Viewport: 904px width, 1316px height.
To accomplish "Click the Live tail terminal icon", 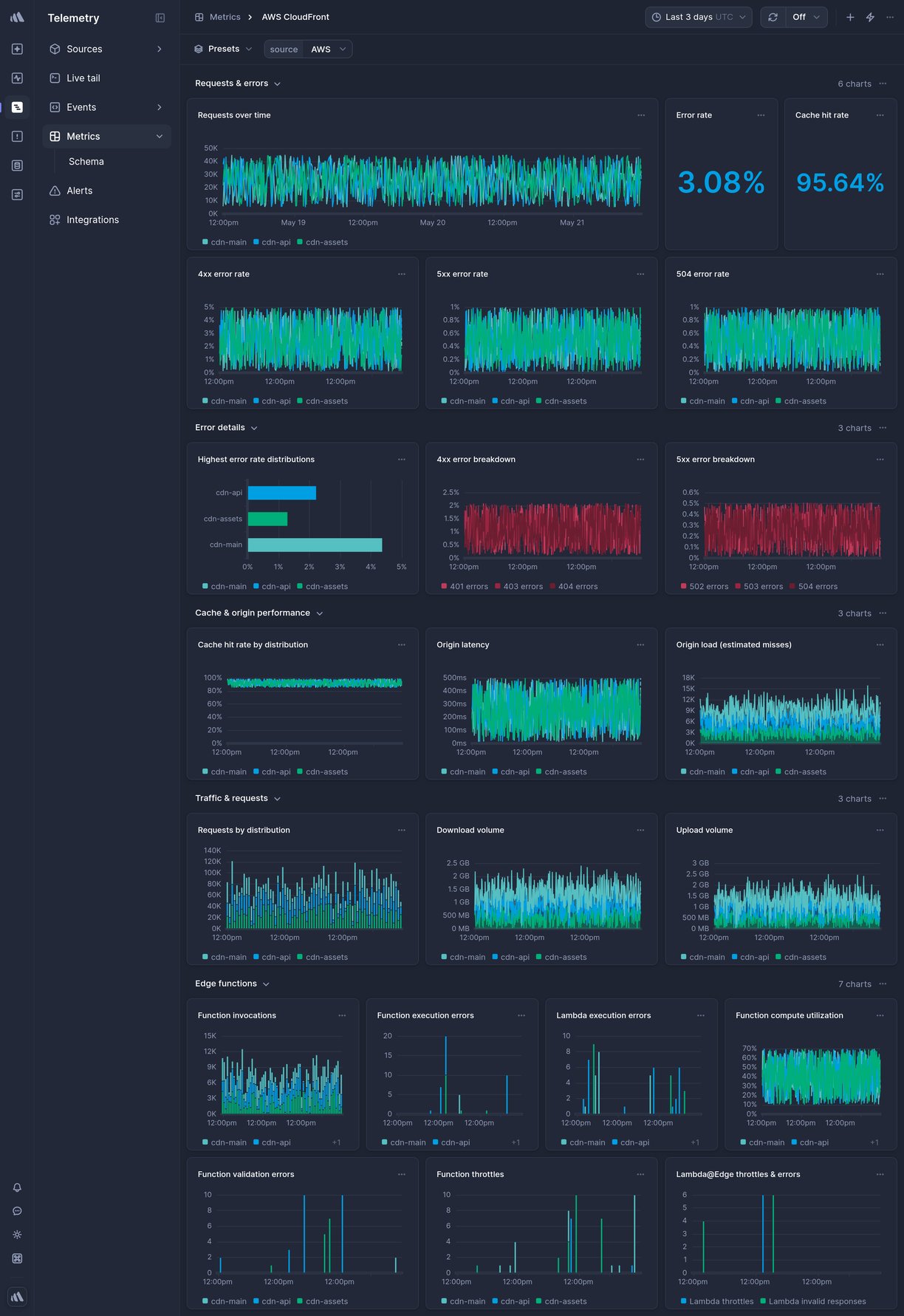I will (55, 78).
